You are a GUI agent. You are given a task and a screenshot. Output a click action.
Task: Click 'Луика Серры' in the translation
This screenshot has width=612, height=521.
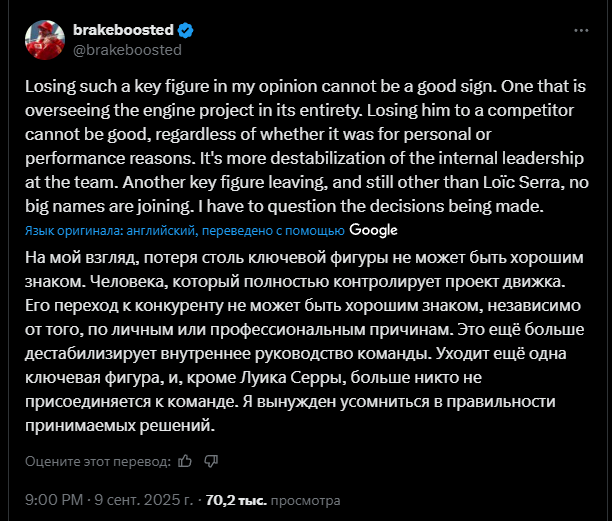pyautogui.click(x=293, y=378)
